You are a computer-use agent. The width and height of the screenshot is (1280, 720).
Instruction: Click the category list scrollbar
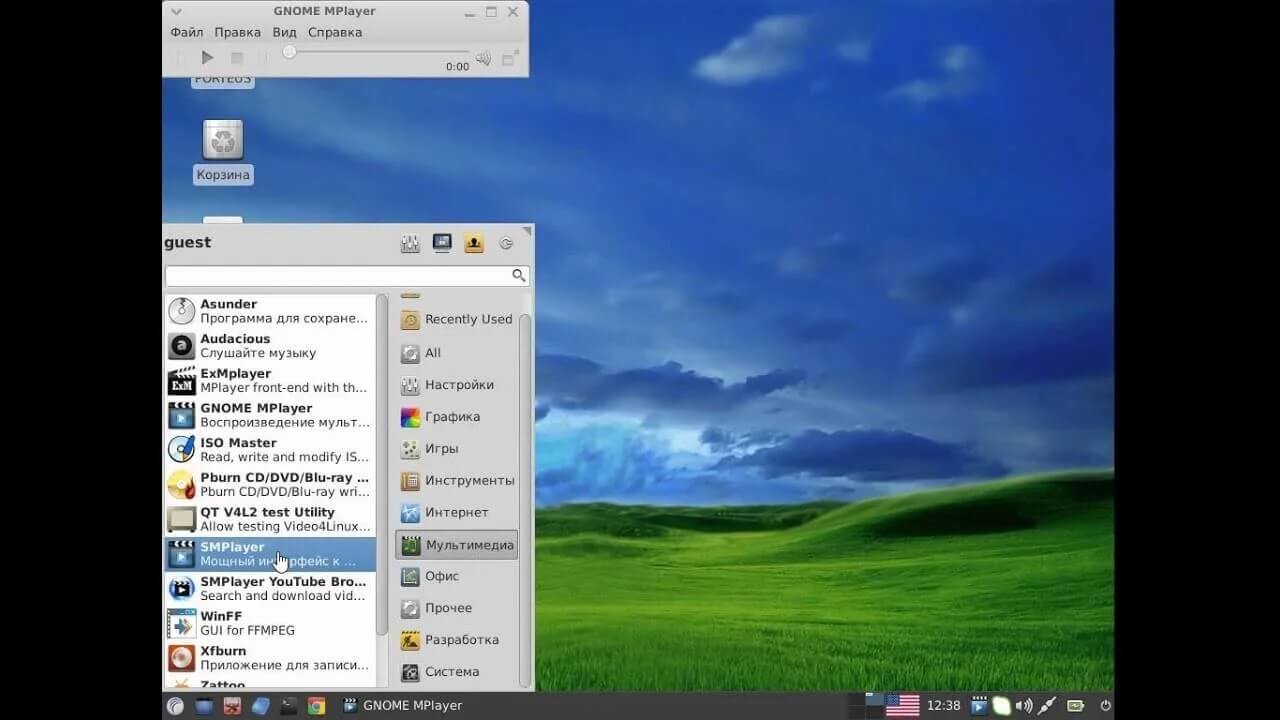[524, 500]
